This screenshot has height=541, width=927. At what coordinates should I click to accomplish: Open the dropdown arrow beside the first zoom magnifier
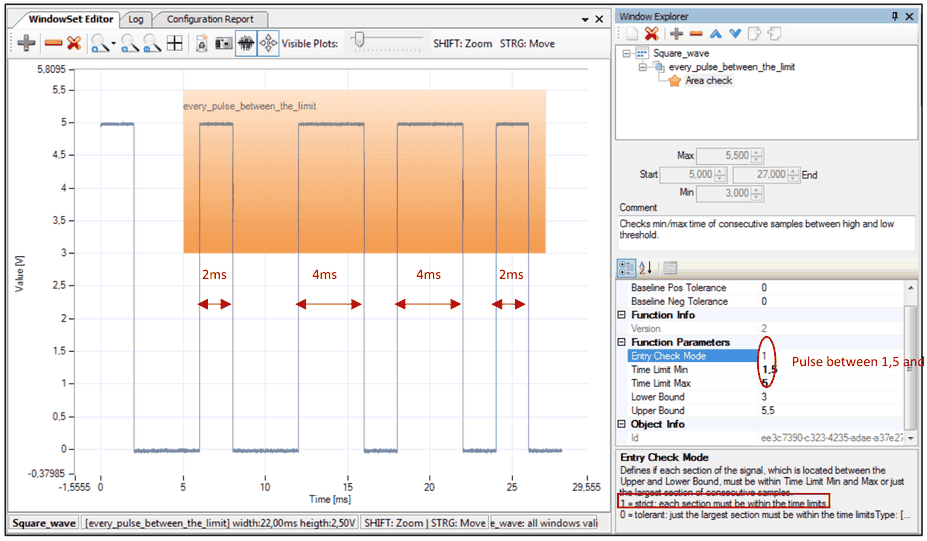[114, 43]
